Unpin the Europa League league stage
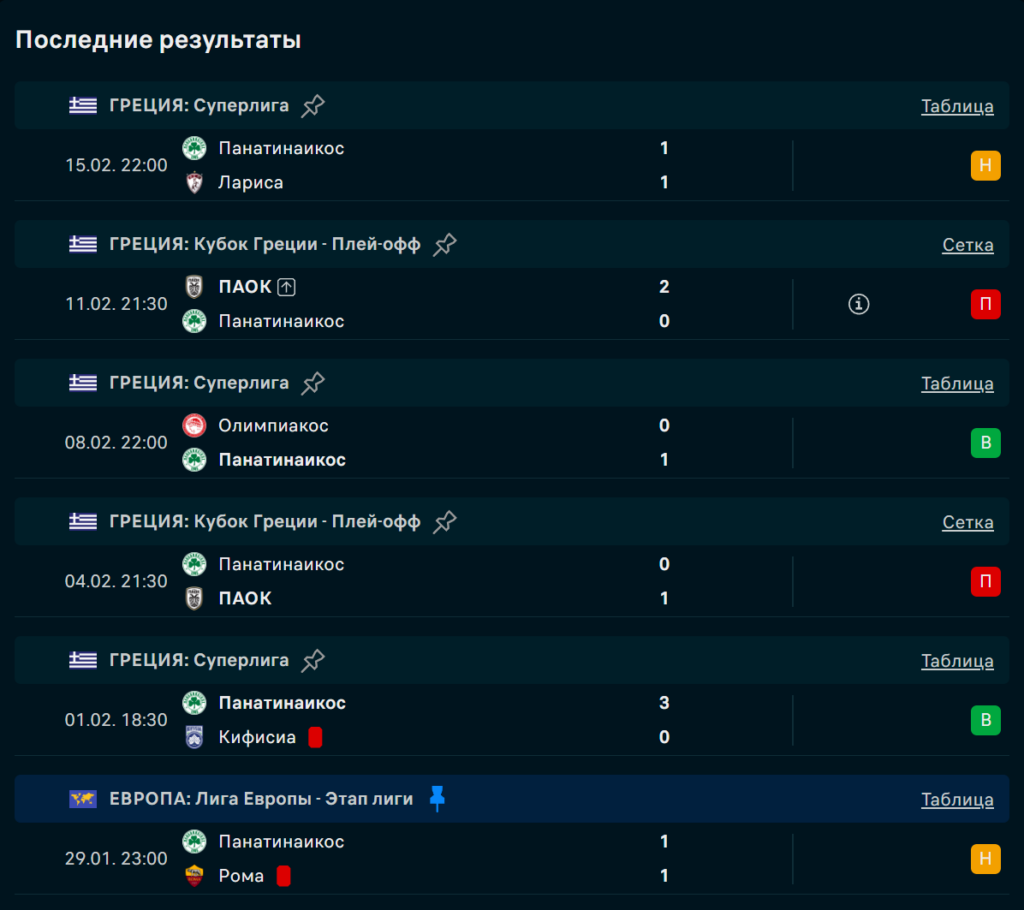1024x910 pixels. pos(436,799)
